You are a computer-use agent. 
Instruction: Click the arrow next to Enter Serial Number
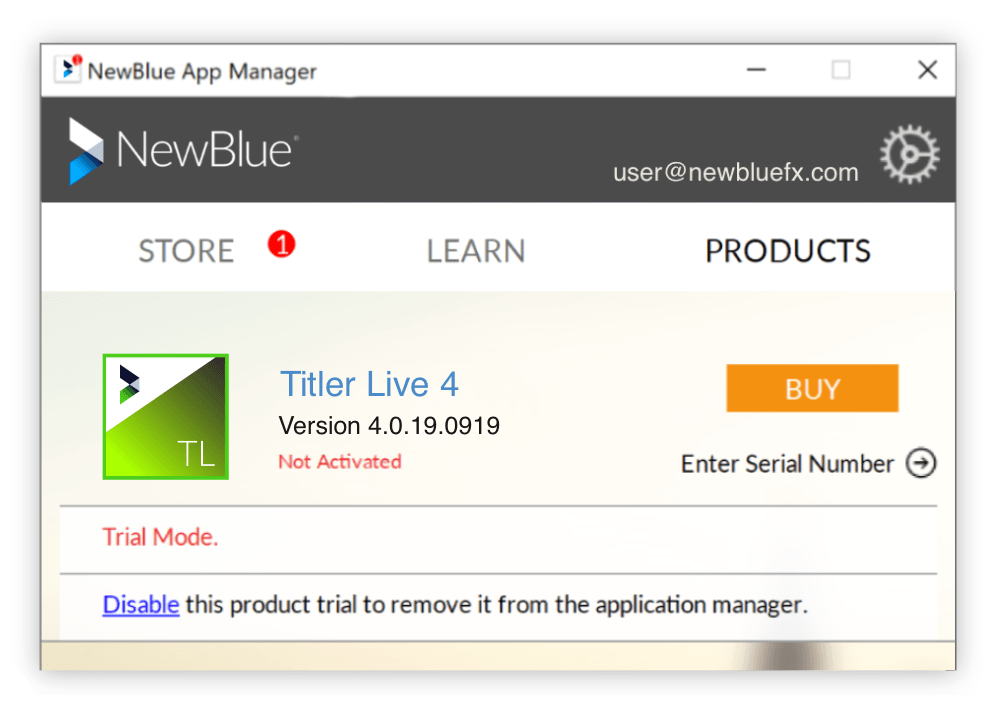pos(921,463)
